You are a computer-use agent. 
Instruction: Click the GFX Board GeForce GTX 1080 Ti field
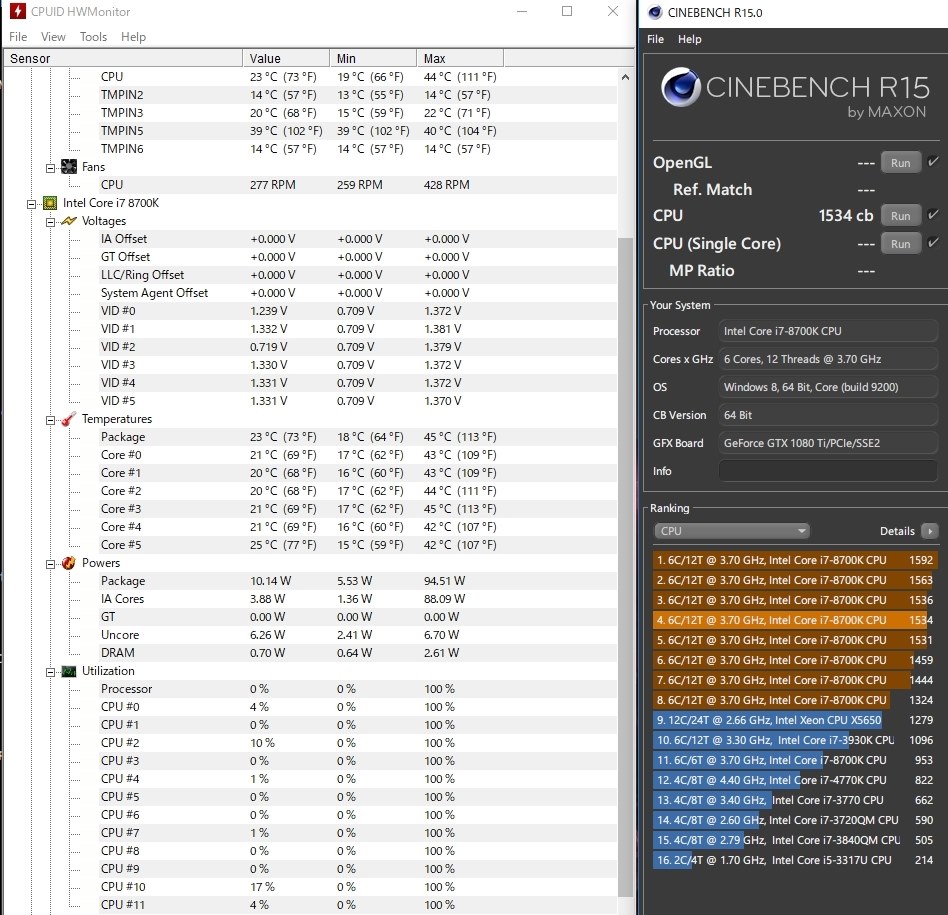point(828,443)
